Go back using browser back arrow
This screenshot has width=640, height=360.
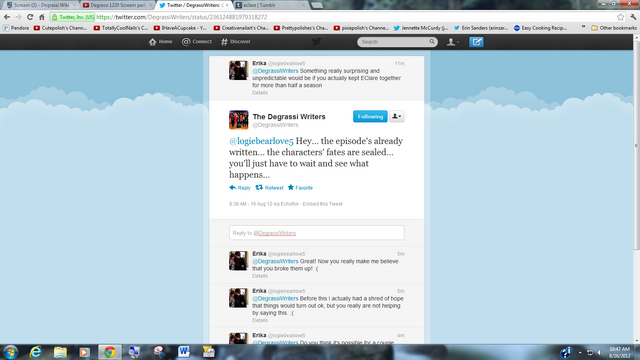[7, 17]
